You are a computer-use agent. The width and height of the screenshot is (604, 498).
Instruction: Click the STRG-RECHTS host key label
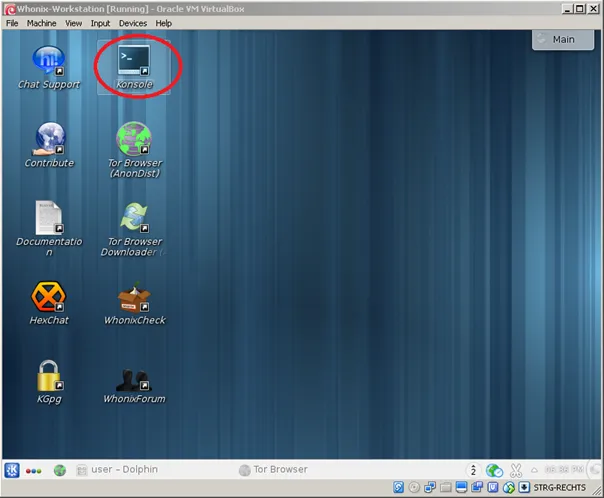pyautogui.click(x=559, y=488)
